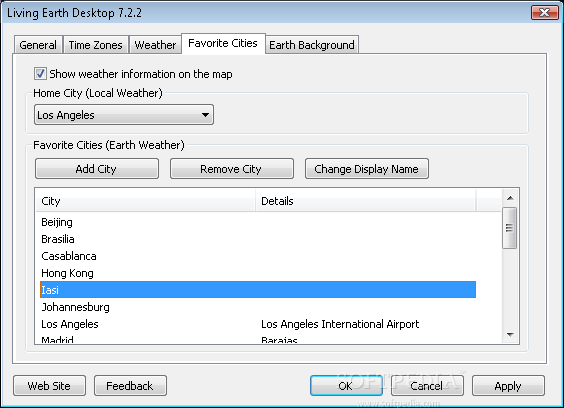The width and height of the screenshot is (564, 408).
Task: Click the Apply button
Action: coord(508,386)
